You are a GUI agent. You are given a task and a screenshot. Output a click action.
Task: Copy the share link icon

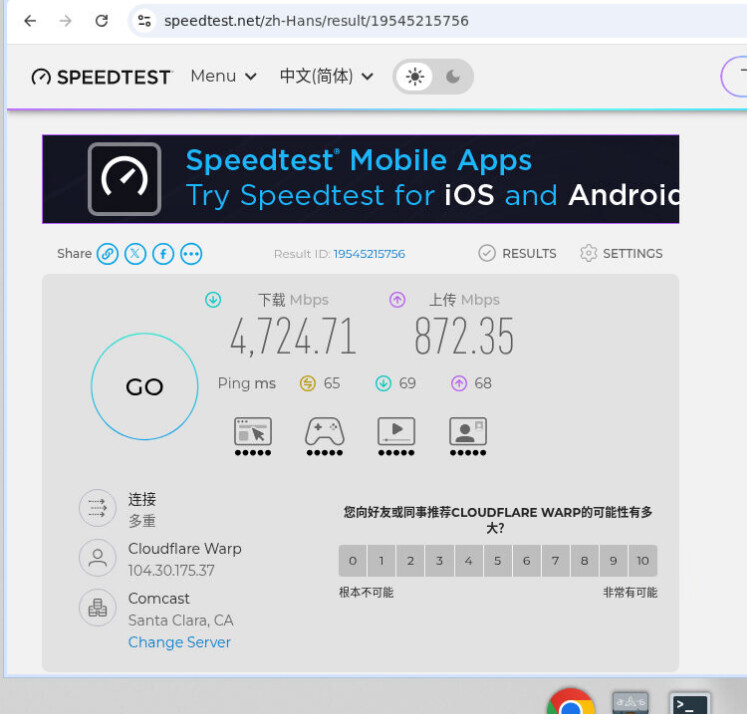coord(108,254)
